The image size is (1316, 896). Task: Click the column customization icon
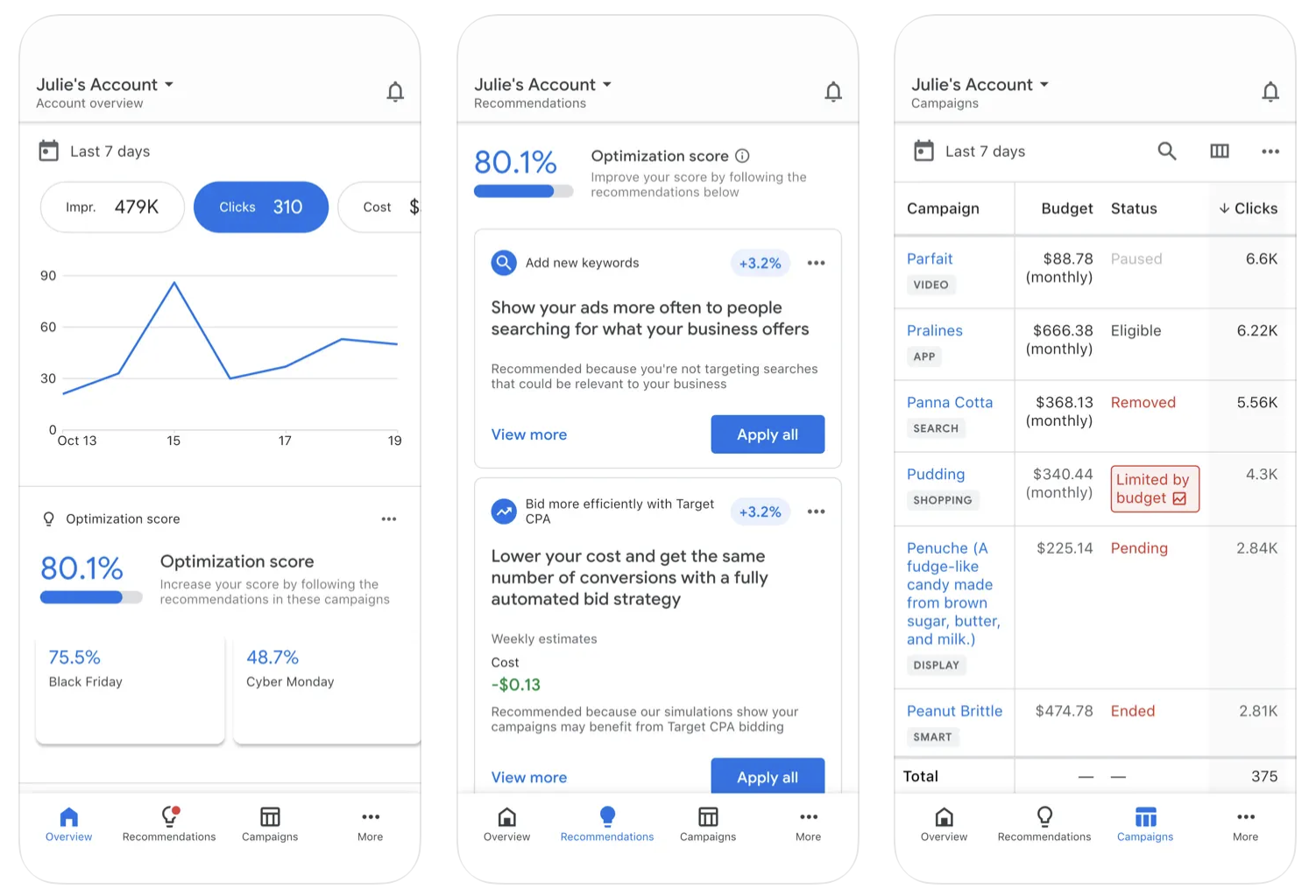1219,151
